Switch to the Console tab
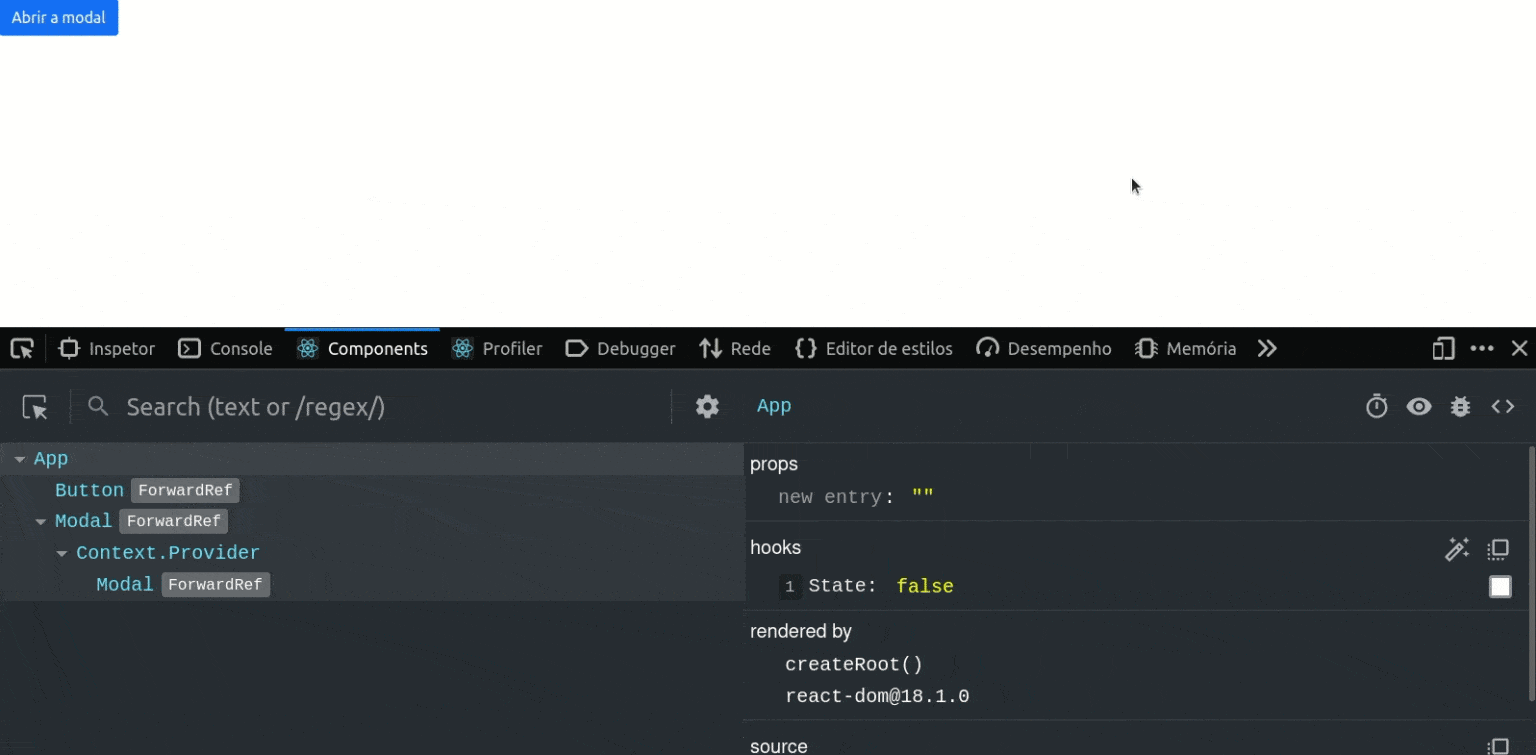The width and height of the screenshot is (1536, 755). click(226, 349)
